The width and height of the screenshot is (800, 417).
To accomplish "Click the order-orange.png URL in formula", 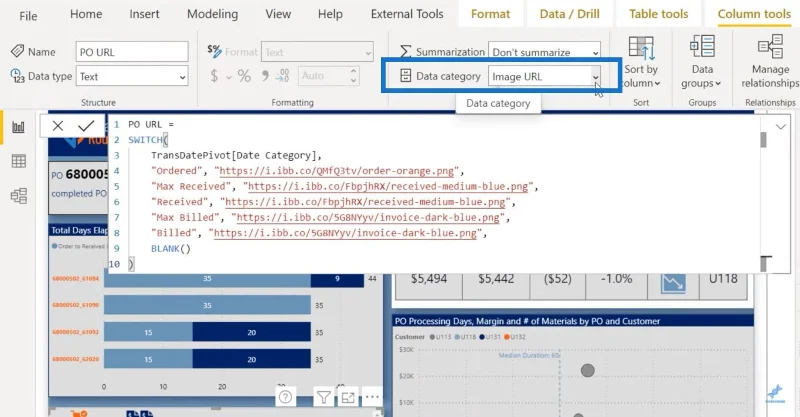I will click(336, 171).
